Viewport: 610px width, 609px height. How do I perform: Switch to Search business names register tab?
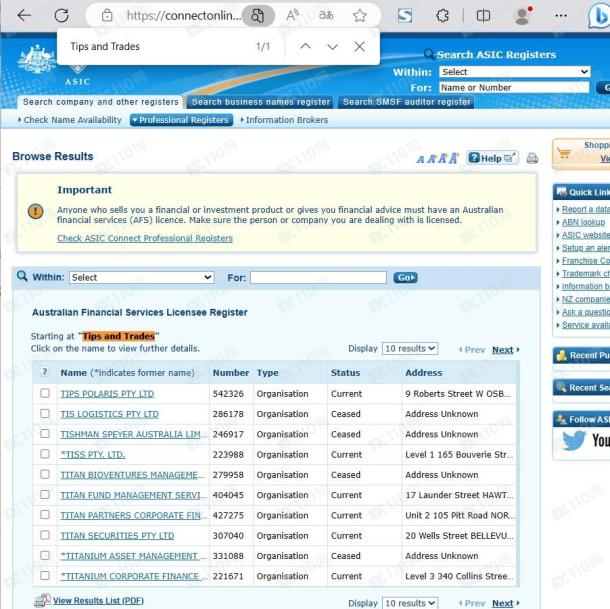coord(260,102)
